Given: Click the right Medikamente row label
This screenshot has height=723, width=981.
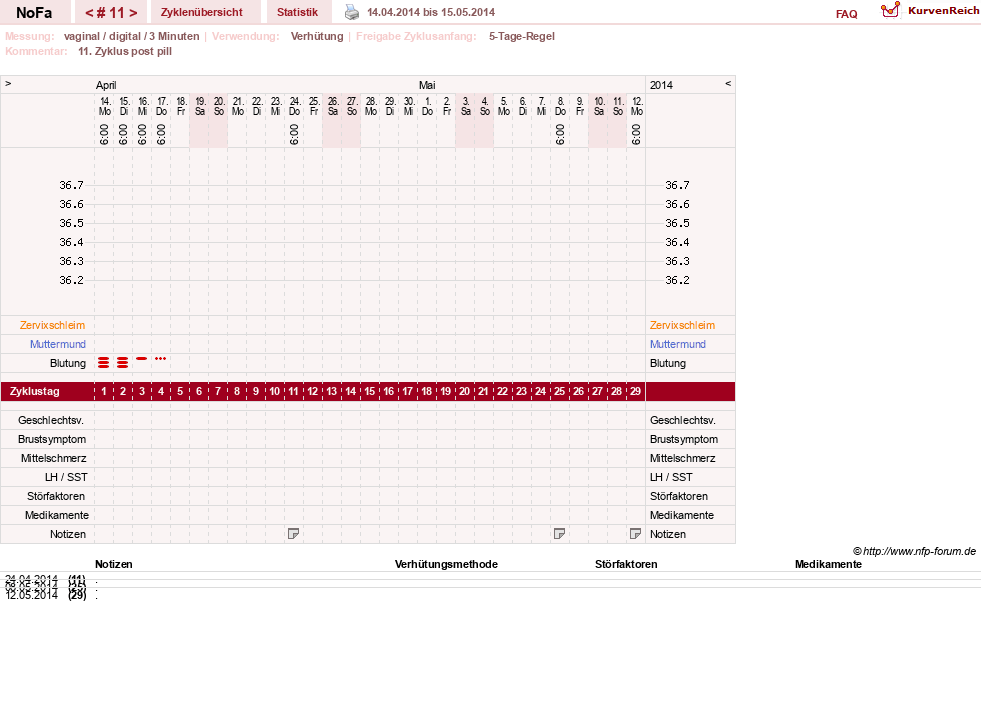Looking at the screenshot, I should (681, 515).
